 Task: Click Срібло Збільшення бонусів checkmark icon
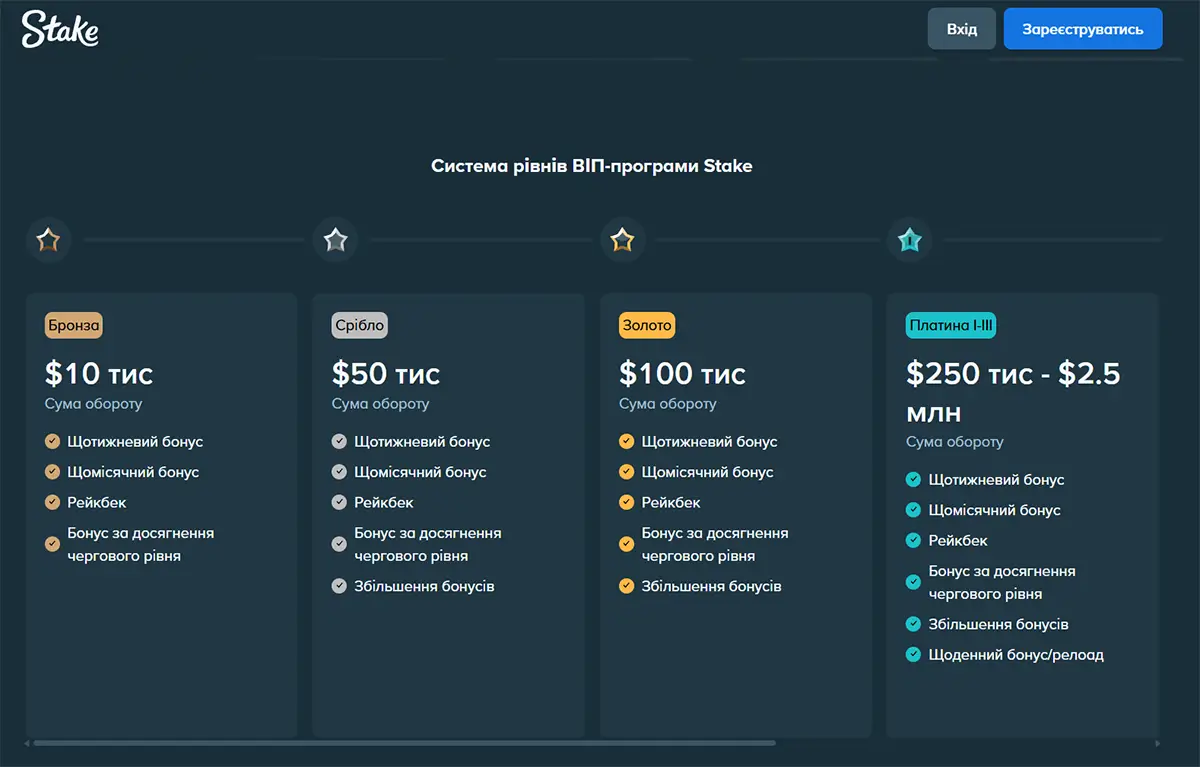click(x=339, y=586)
